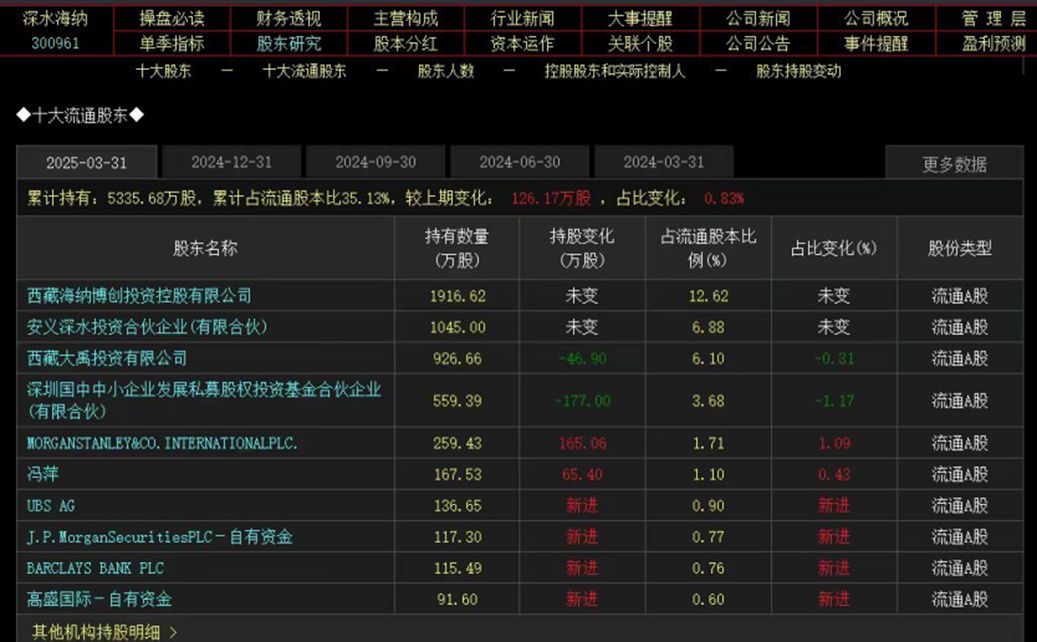Jump to 股东持股变动 sub-section
This screenshot has width=1037, height=642.
click(798, 71)
